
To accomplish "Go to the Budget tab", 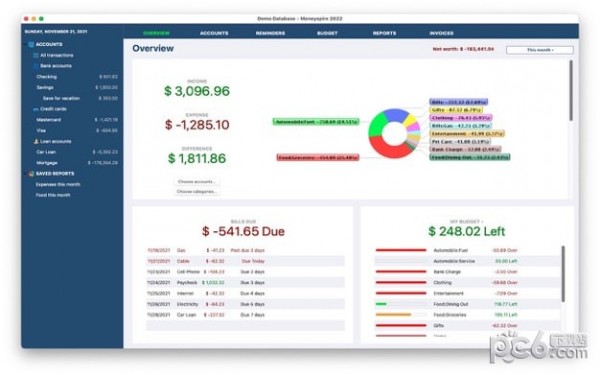I will (x=327, y=33).
